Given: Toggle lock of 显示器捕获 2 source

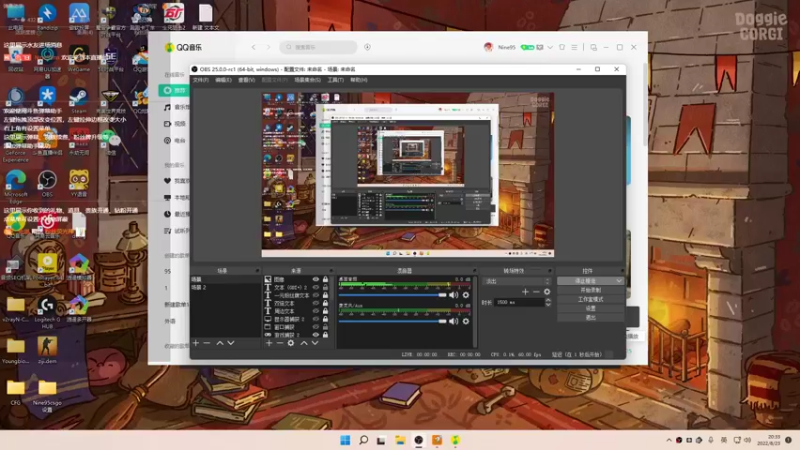Looking at the screenshot, I should point(326,319).
